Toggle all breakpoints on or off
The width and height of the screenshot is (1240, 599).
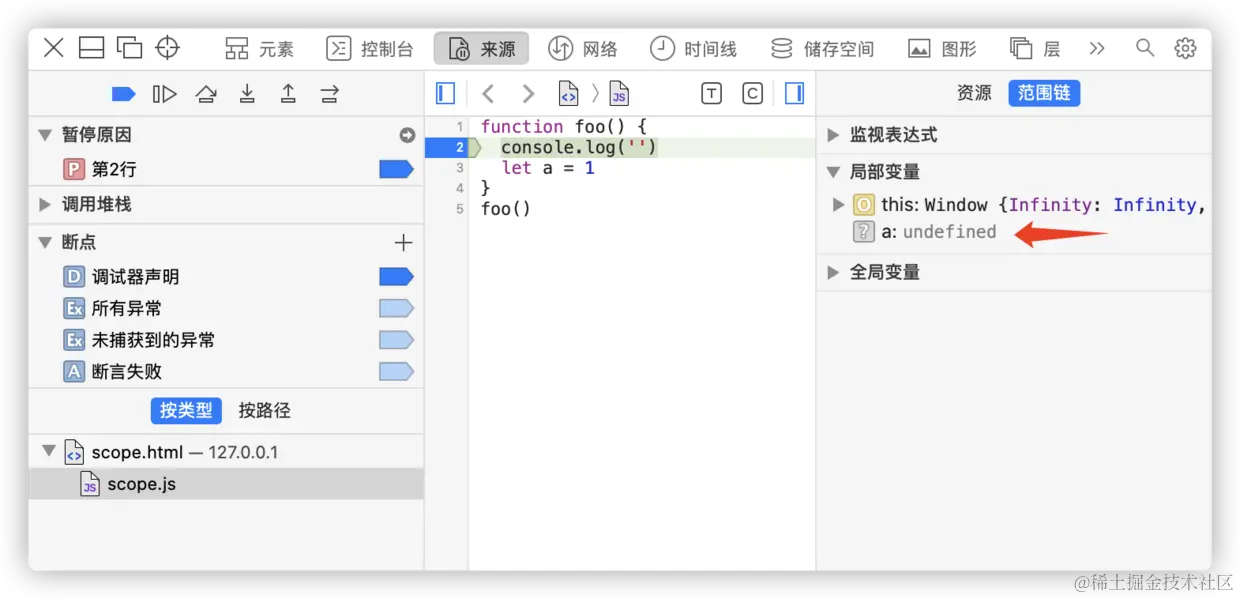tap(123, 94)
